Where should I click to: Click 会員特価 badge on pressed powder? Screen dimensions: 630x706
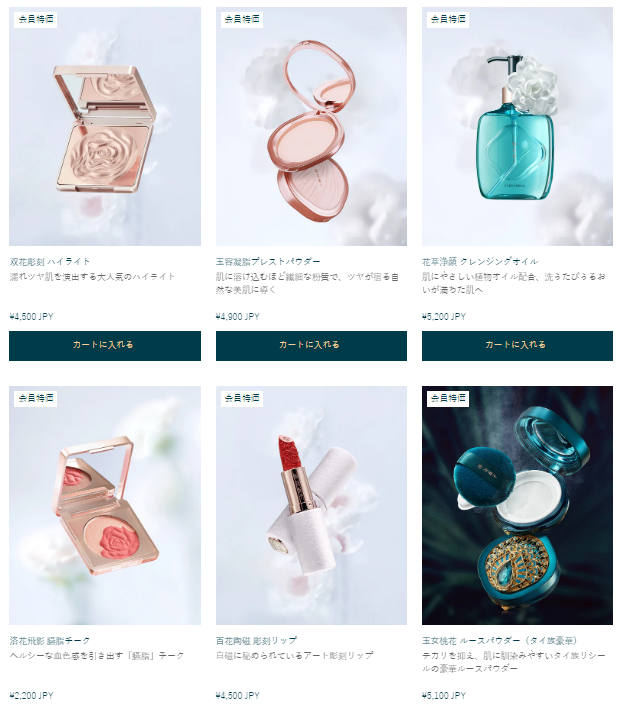click(242, 19)
